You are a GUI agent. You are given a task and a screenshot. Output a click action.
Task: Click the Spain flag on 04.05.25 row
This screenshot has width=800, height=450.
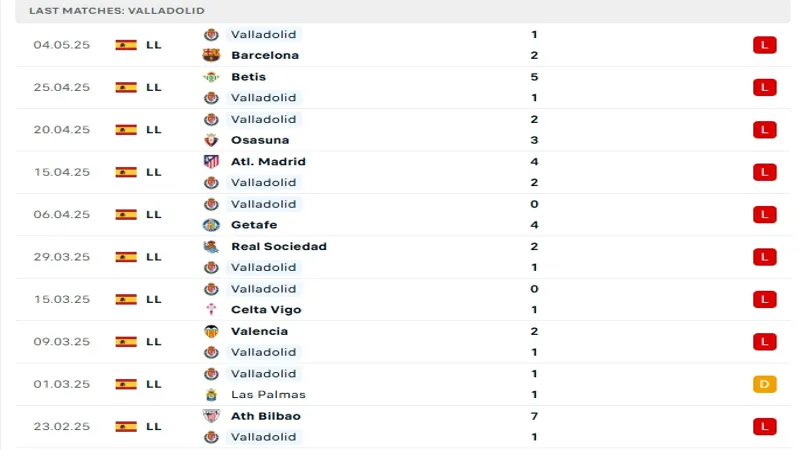(126, 45)
